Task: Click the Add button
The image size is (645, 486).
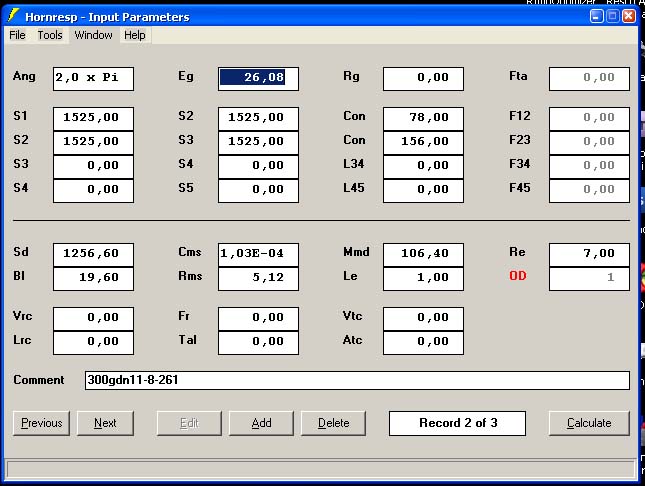Action: click(261, 423)
